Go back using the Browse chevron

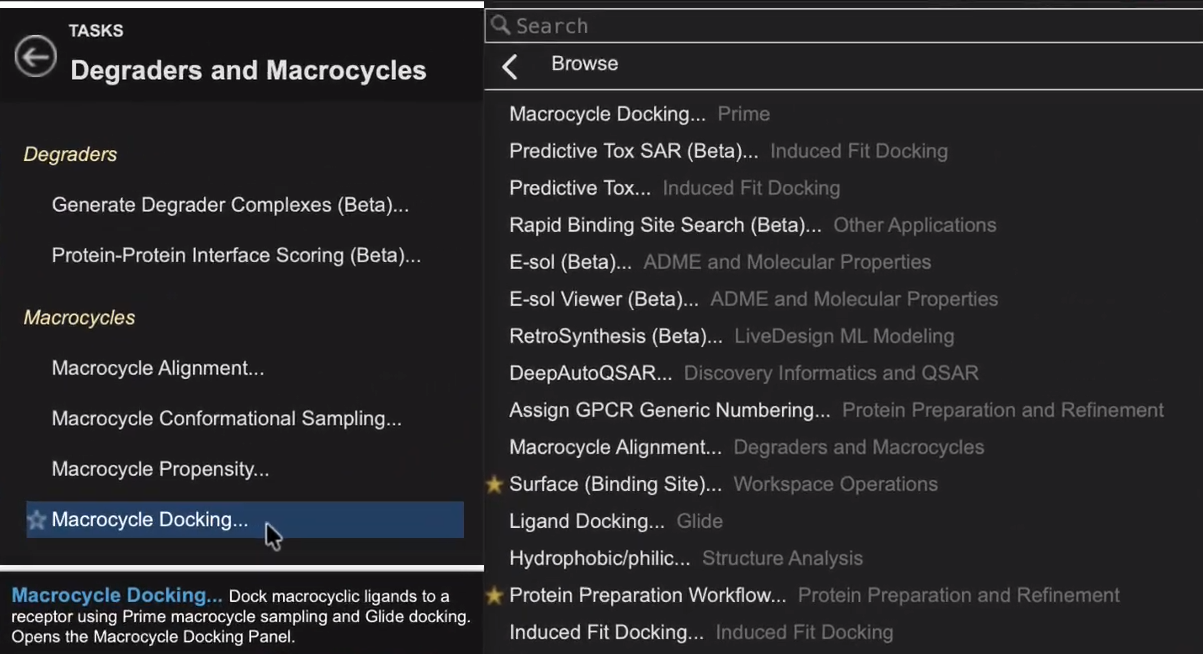510,66
